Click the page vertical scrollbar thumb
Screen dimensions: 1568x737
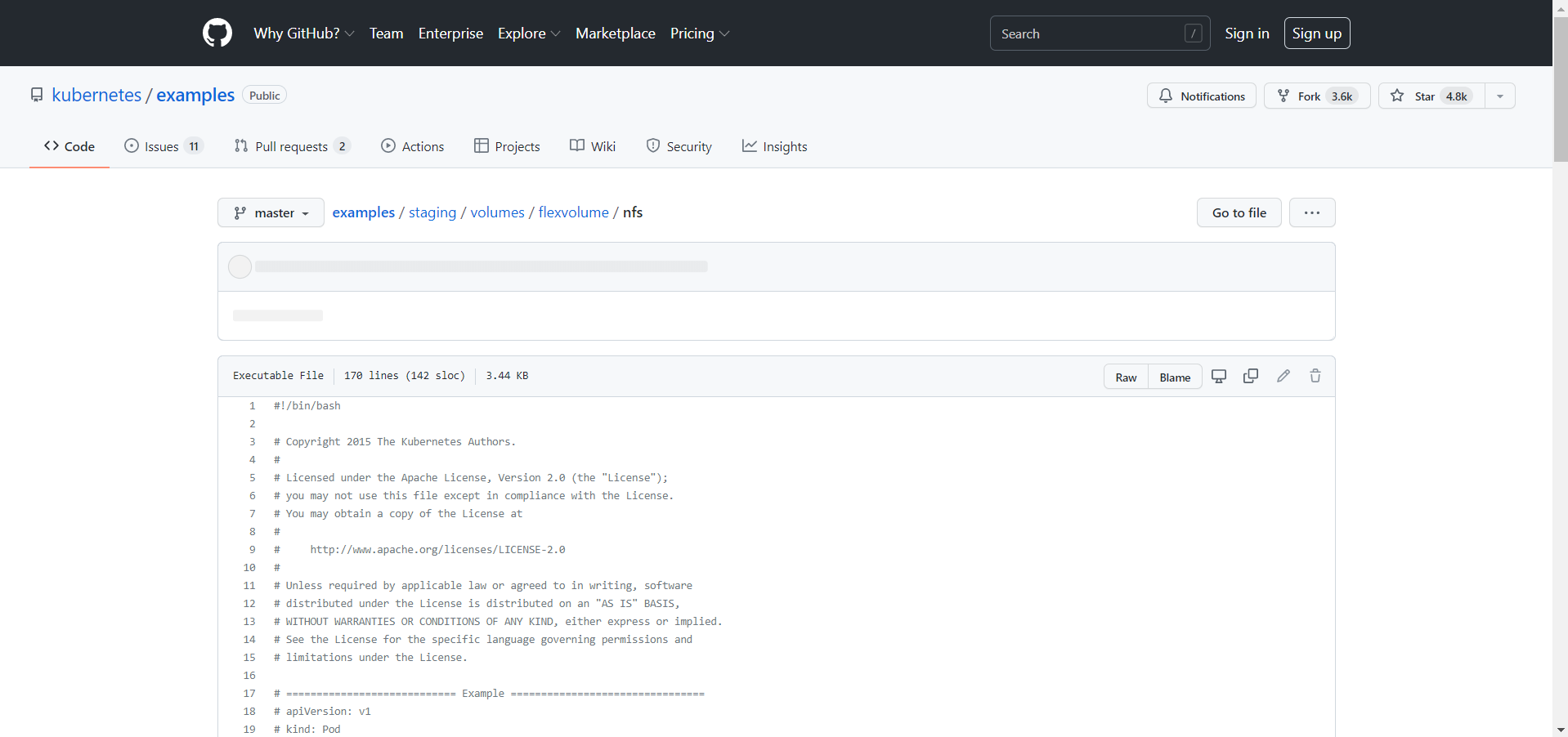pyautogui.click(x=1561, y=88)
